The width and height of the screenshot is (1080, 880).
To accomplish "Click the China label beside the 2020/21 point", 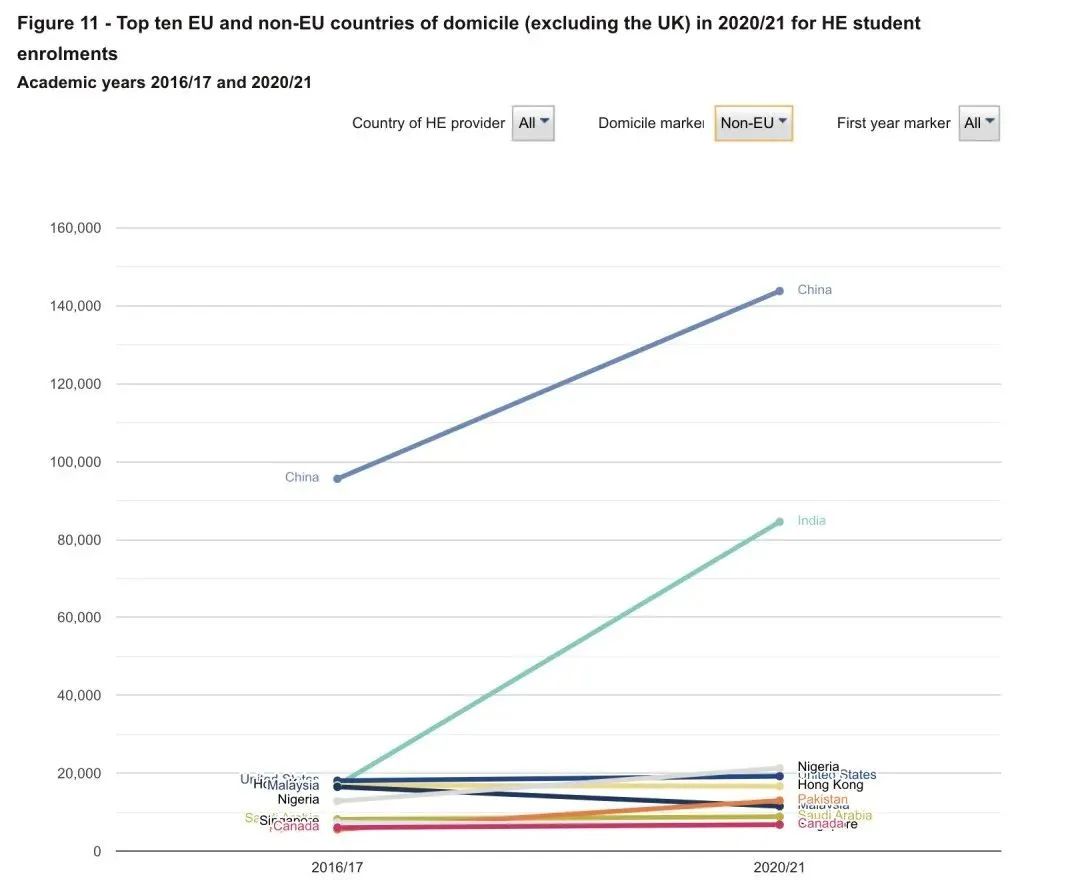I will 814,290.
